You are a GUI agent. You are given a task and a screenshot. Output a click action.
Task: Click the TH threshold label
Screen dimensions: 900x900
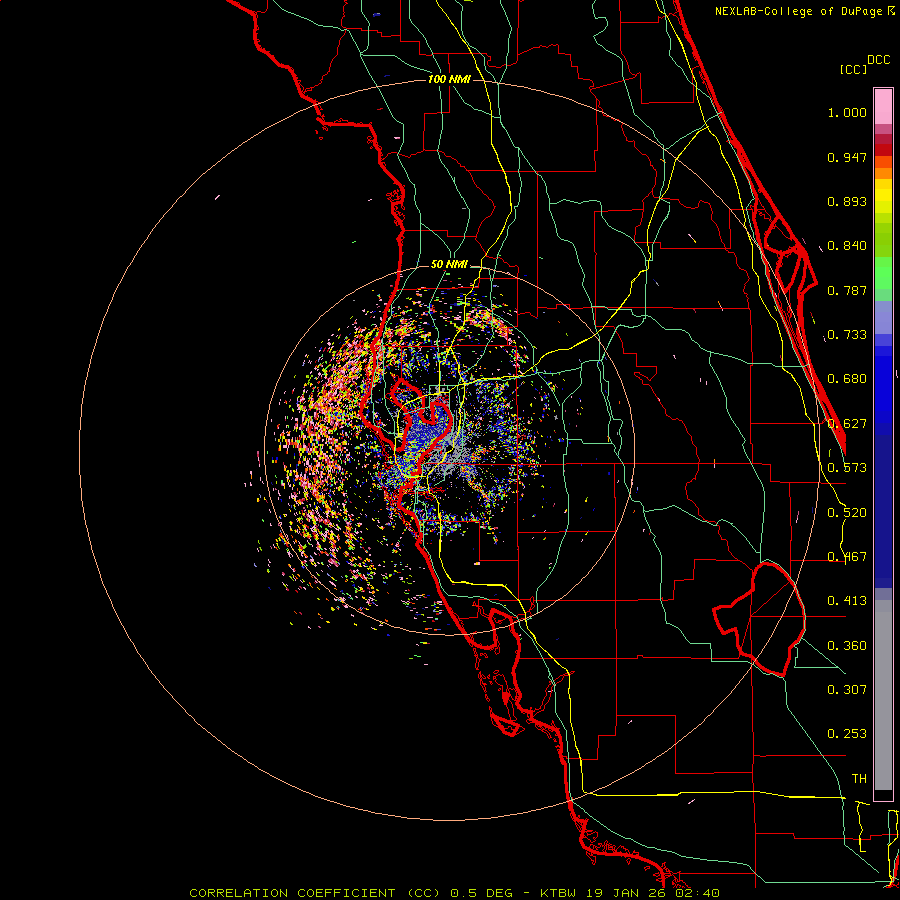point(859,779)
